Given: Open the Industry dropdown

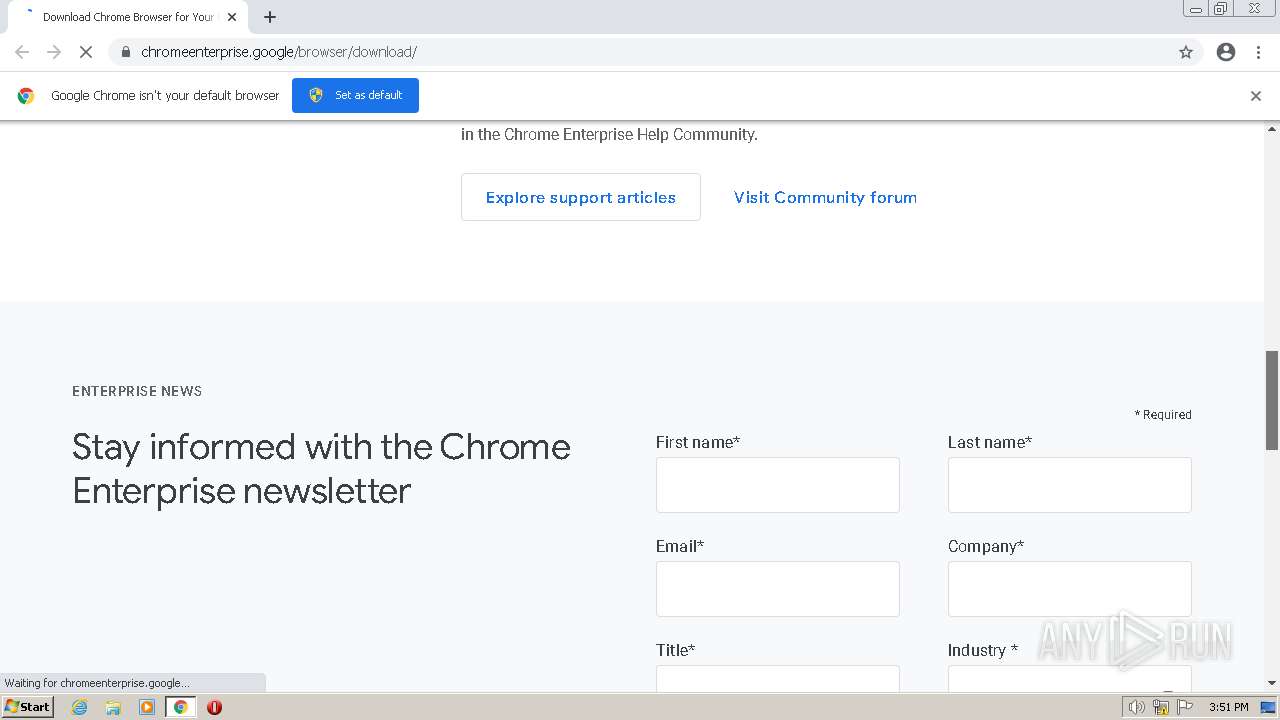Looking at the screenshot, I should pos(1070,678).
